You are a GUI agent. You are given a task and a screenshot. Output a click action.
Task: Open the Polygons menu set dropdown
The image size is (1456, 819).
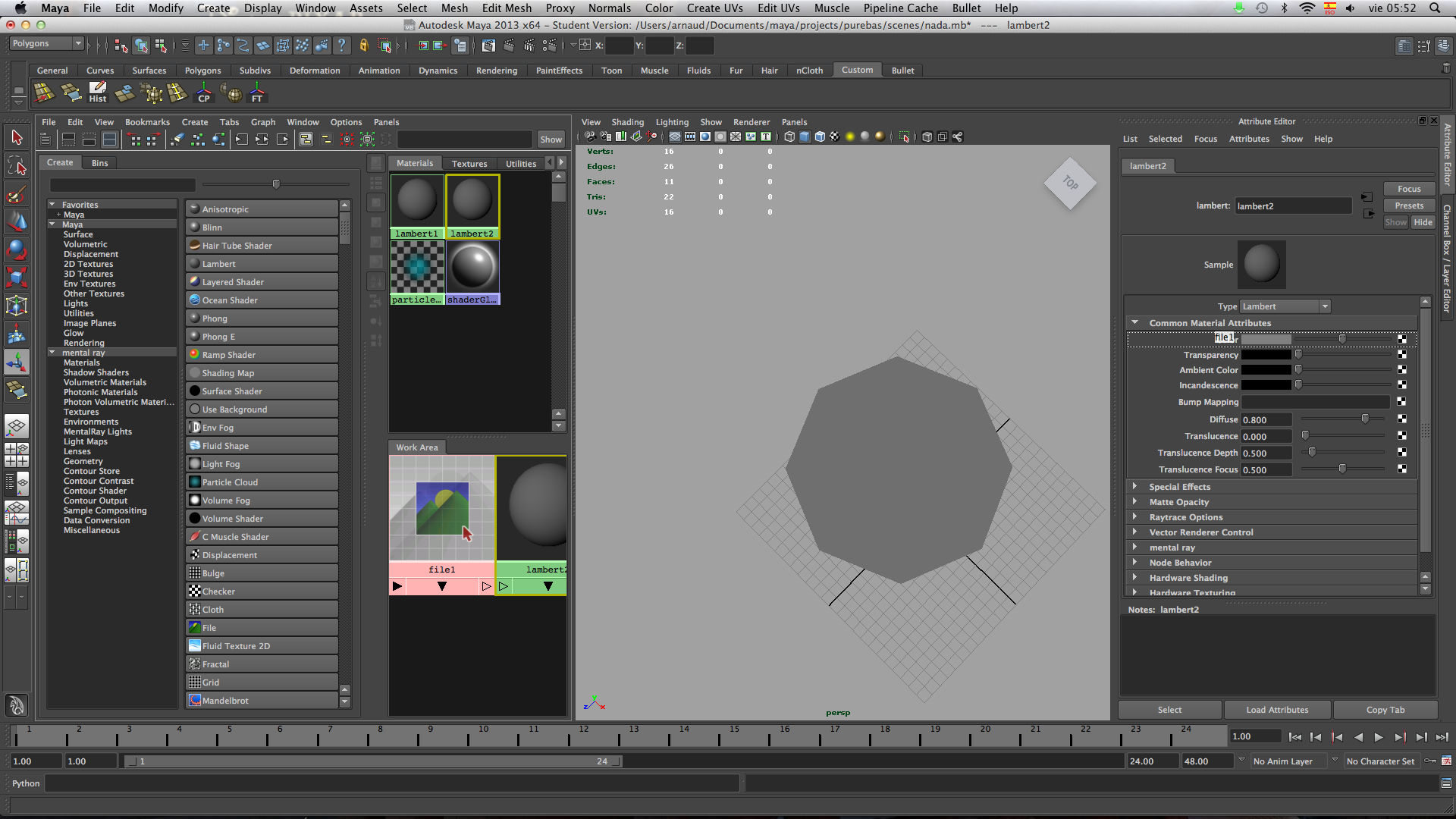tap(46, 44)
